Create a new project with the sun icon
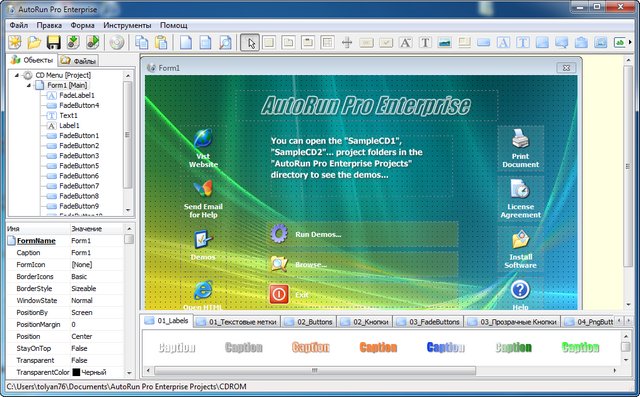640x397 pixels. [x=15, y=42]
